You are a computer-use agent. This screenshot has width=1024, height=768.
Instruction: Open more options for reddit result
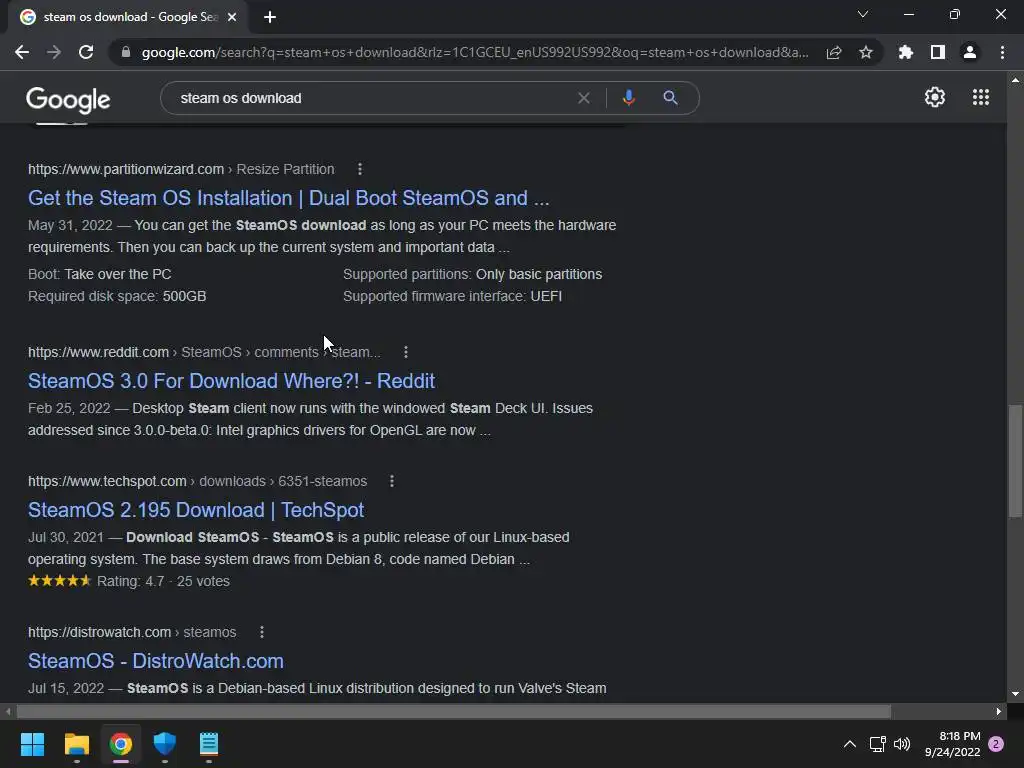406,352
